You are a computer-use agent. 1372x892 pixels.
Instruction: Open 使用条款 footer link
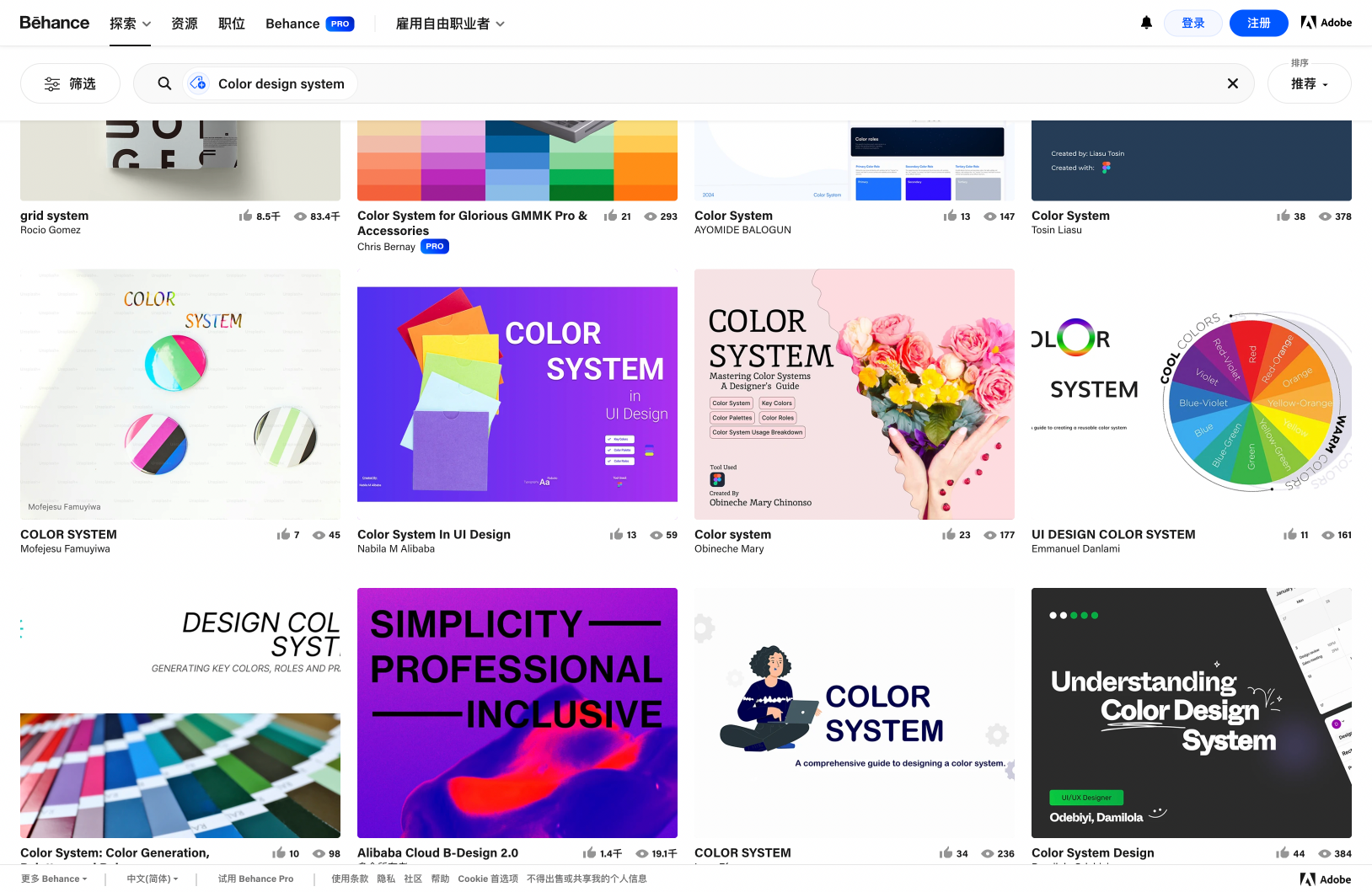click(350, 879)
